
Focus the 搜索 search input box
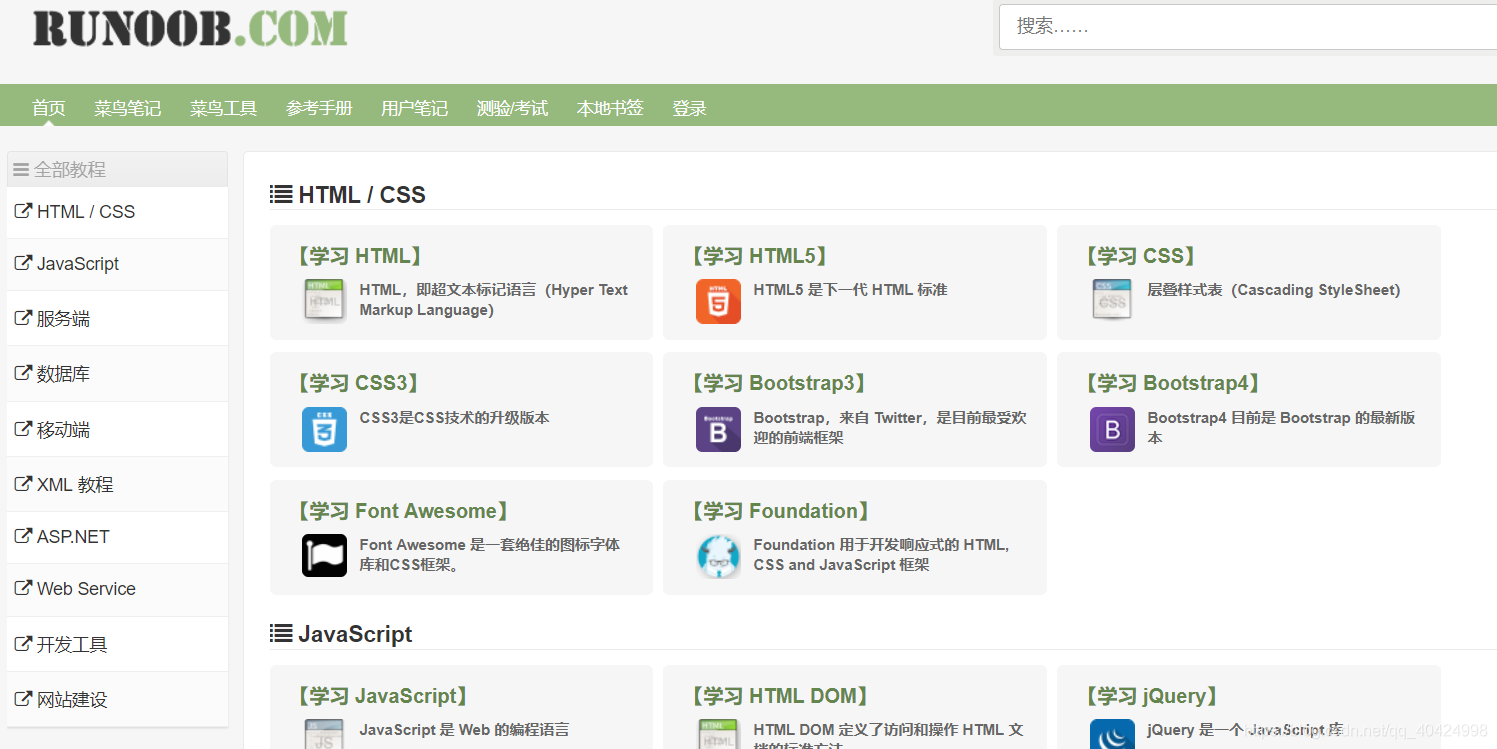pyautogui.click(x=1248, y=27)
